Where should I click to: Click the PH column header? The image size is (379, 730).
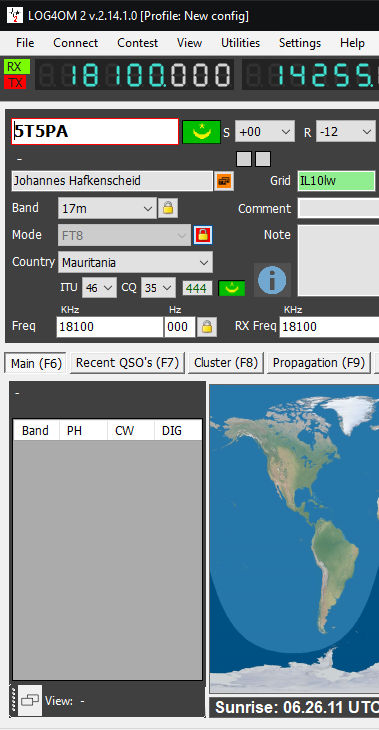click(83, 431)
